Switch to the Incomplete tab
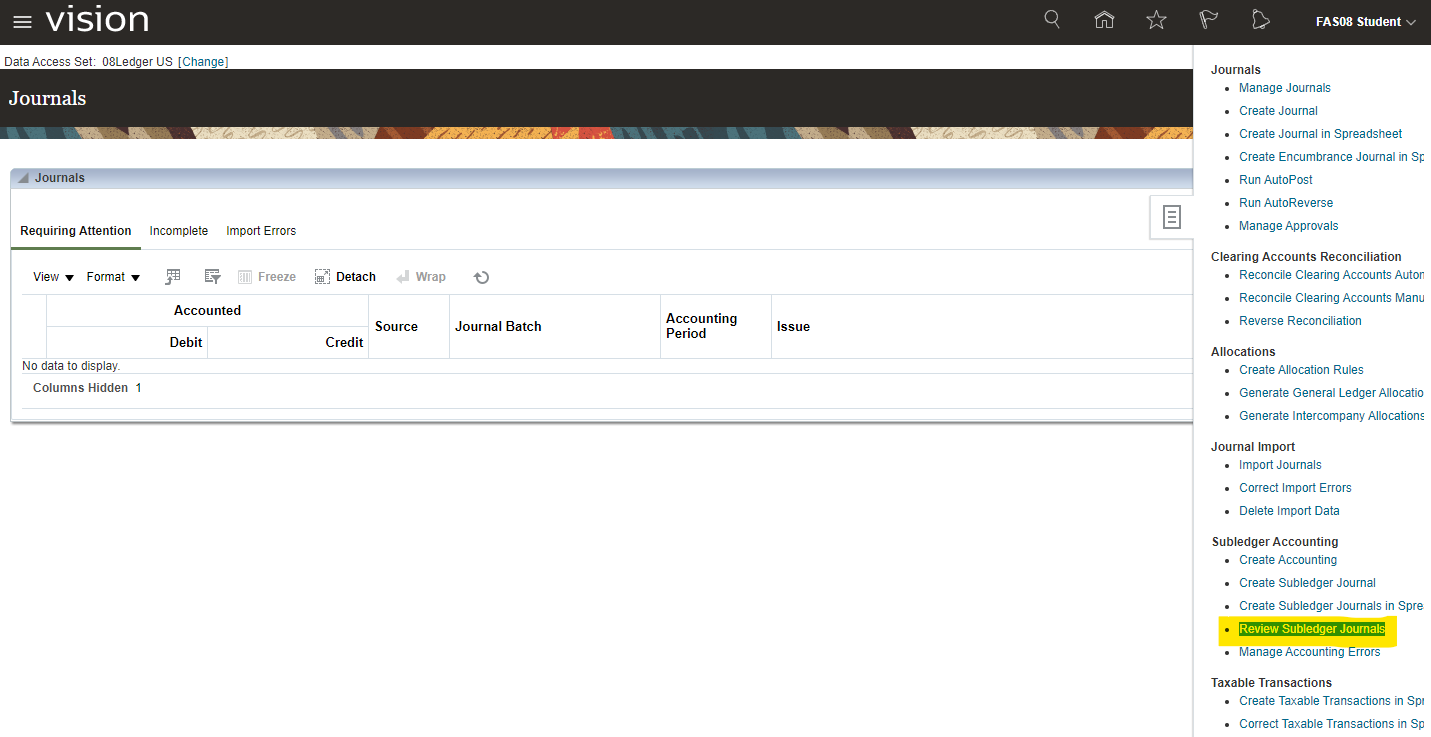Screen dimensions: 1431x737 179,231
